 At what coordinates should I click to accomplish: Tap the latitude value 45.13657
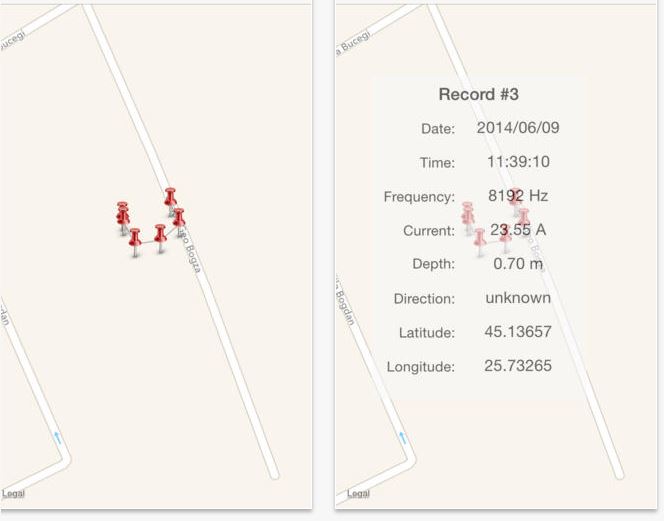pos(518,332)
